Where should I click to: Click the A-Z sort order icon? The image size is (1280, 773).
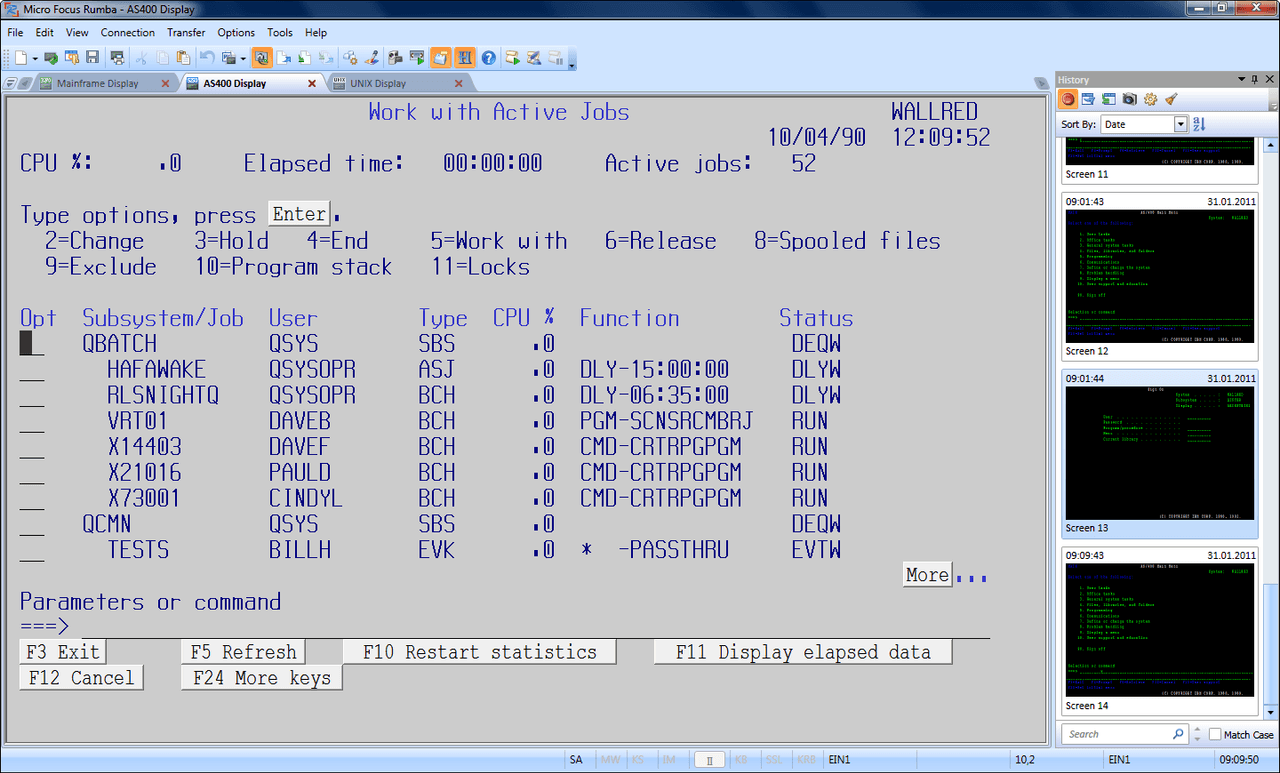point(1200,124)
